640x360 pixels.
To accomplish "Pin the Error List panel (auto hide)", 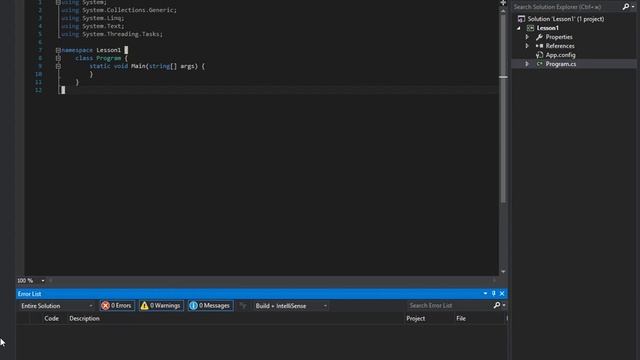I will (x=493, y=293).
